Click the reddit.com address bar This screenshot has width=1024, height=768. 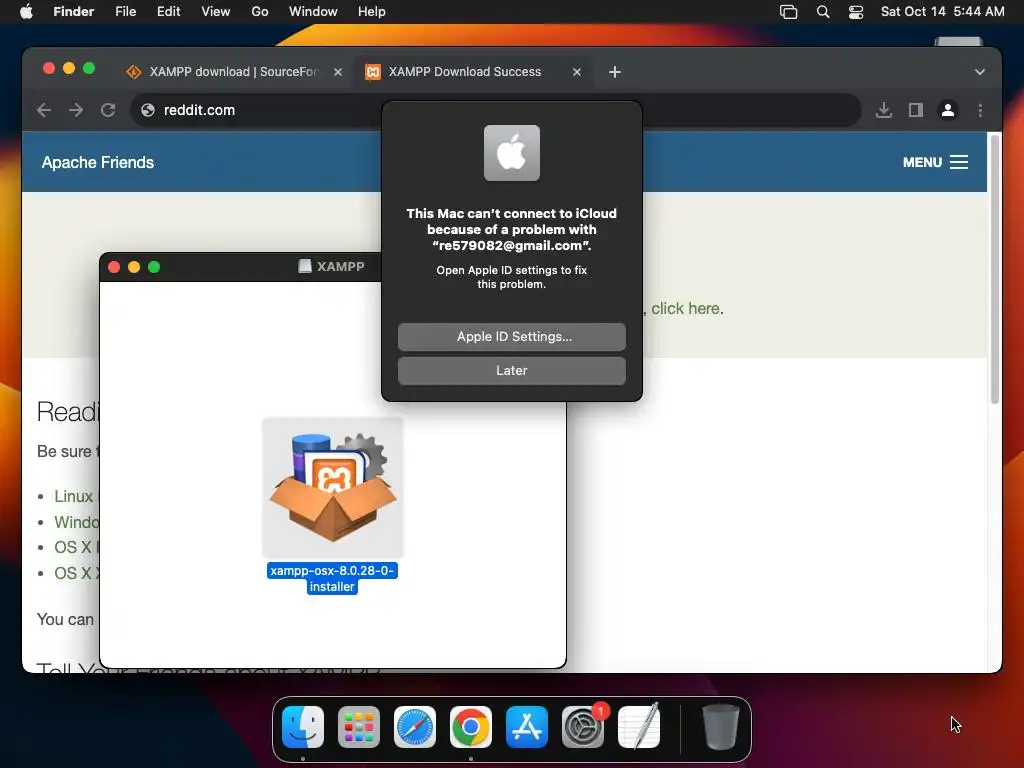[x=496, y=110]
